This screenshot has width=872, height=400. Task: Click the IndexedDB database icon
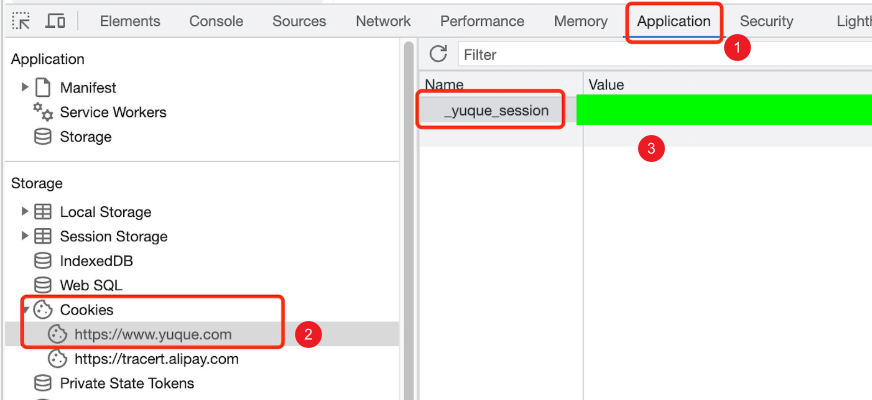click(x=43, y=260)
